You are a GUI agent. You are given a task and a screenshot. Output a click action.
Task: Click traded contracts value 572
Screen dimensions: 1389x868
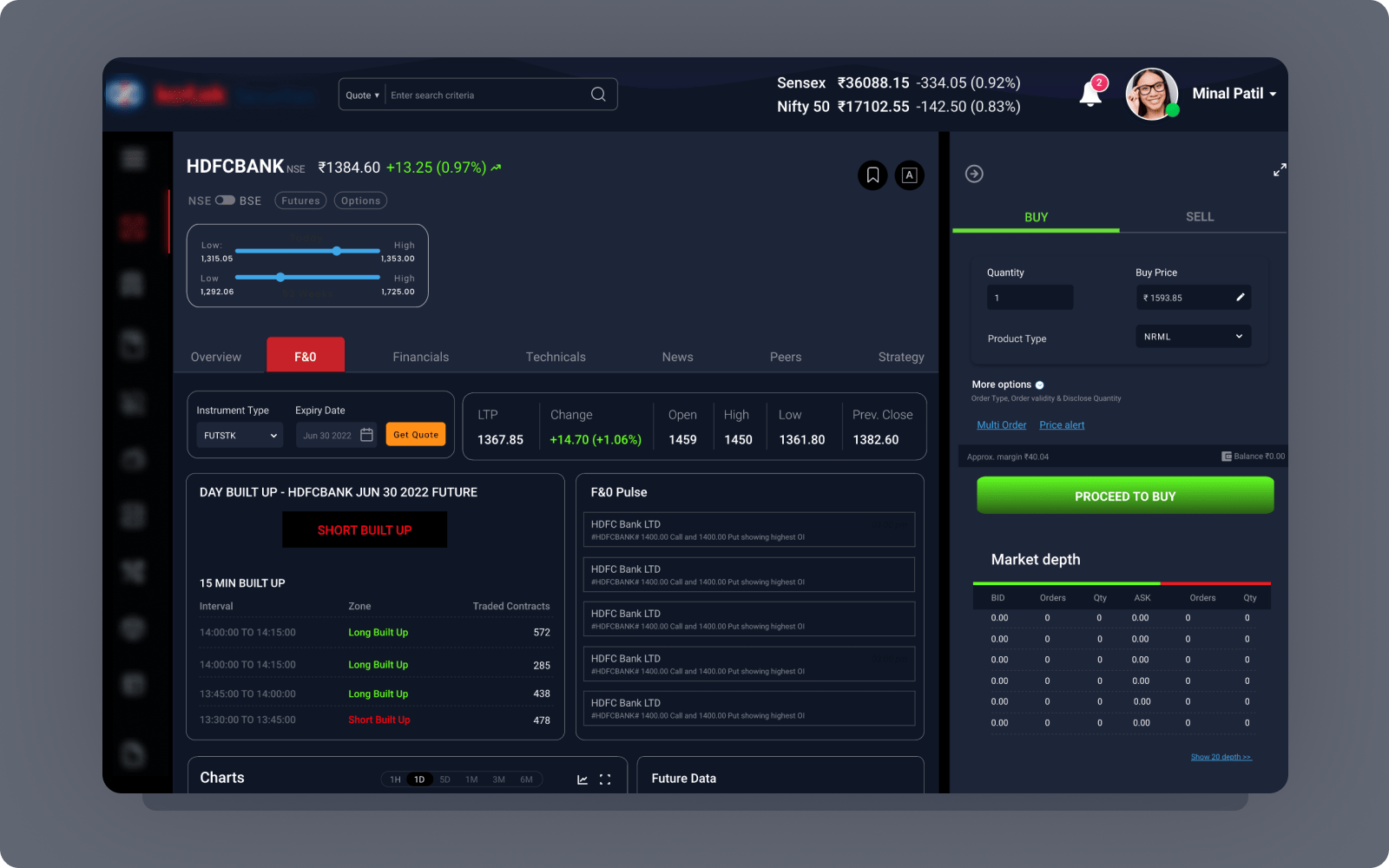pos(542,633)
